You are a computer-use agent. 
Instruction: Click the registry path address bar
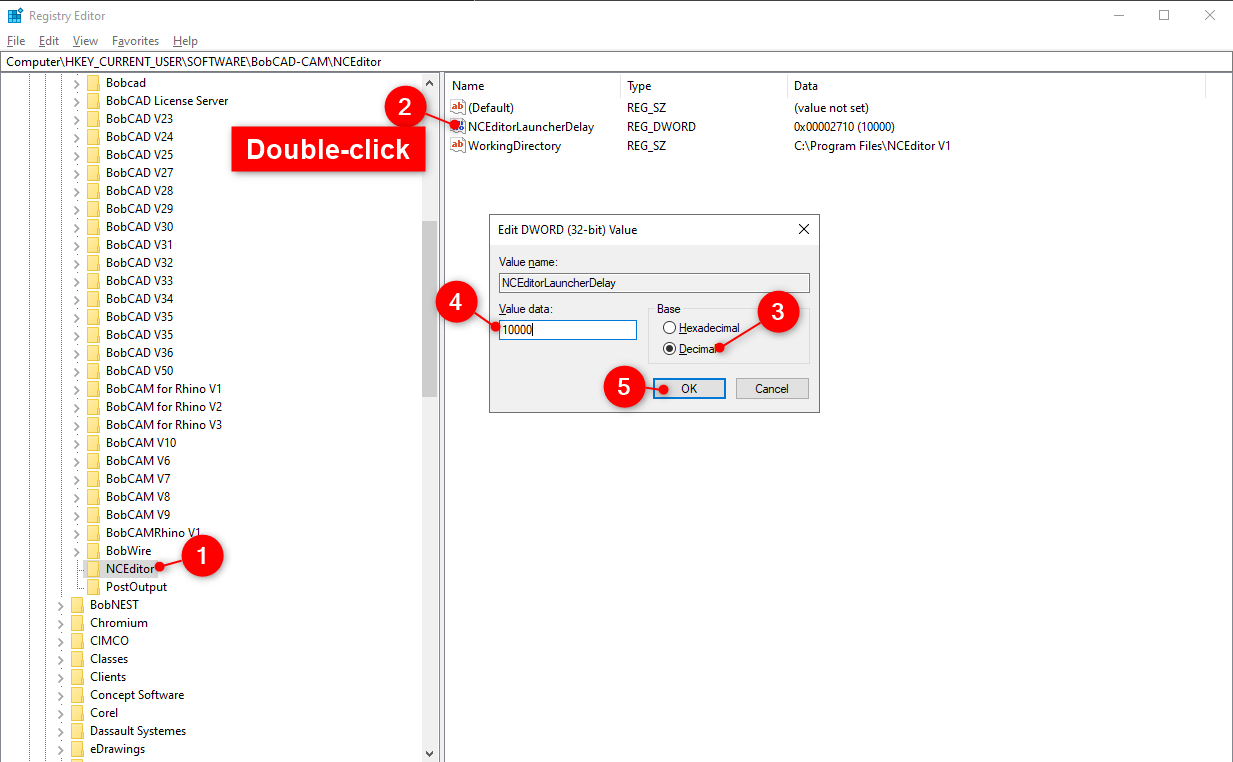click(616, 61)
